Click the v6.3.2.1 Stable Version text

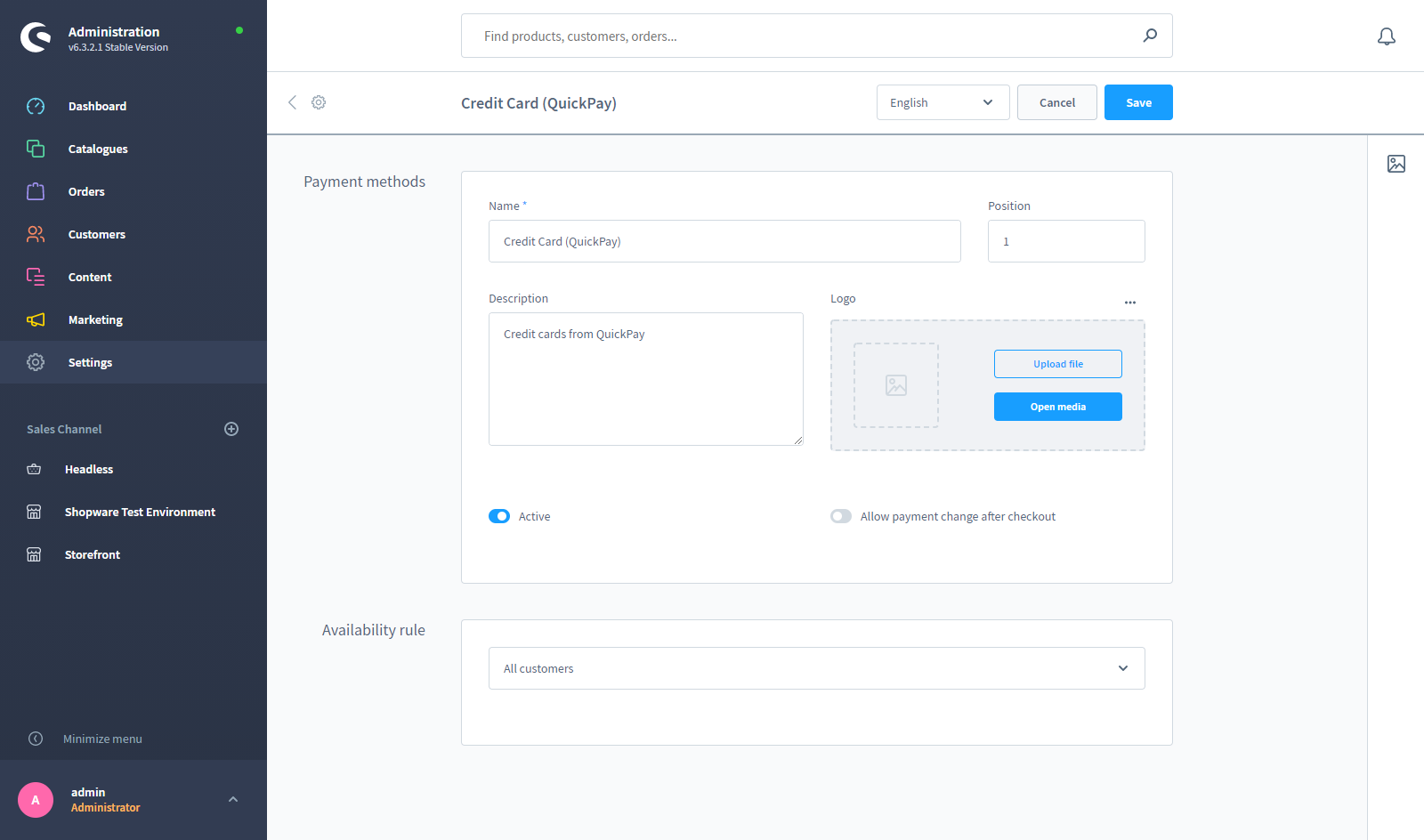tap(118, 47)
